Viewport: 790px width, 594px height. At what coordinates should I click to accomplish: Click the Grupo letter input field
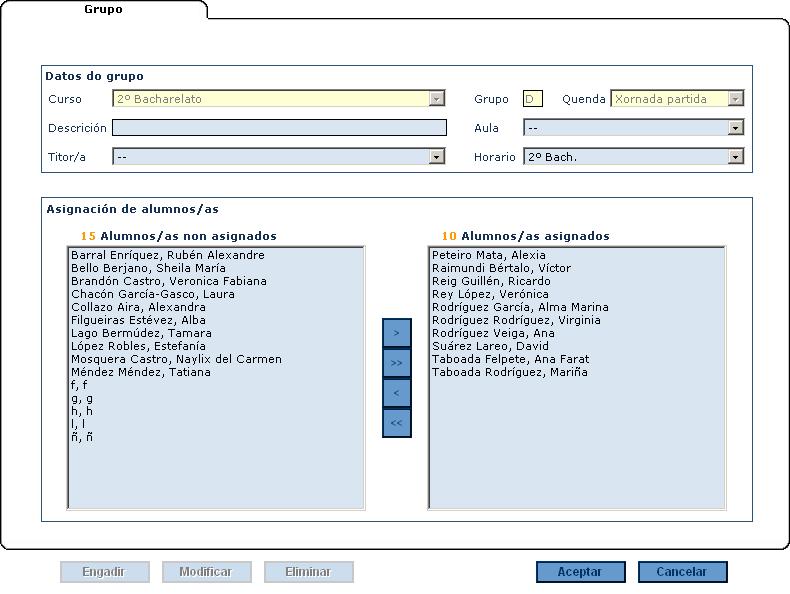coord(532,99)
